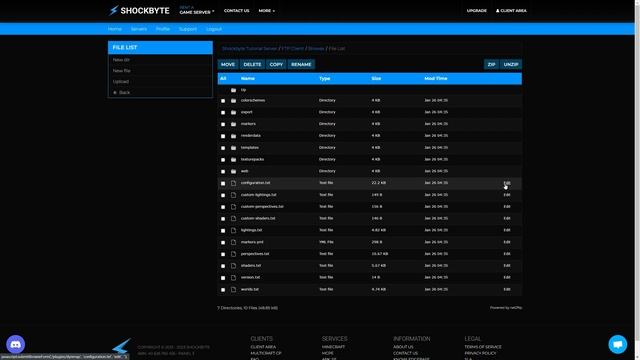The height and width of the screenshot is (360, 640).
Task: Mark the markers.yml checkbox
Action: (223, 243)
